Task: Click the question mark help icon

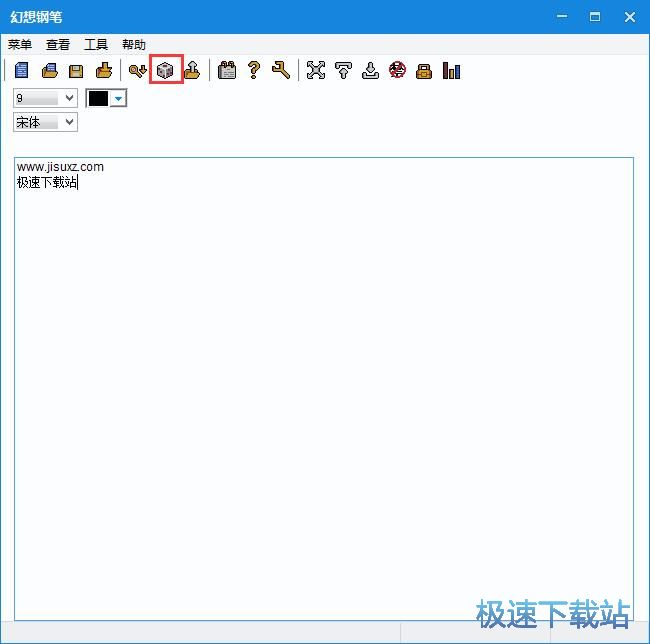Action: tap(254, 70)
